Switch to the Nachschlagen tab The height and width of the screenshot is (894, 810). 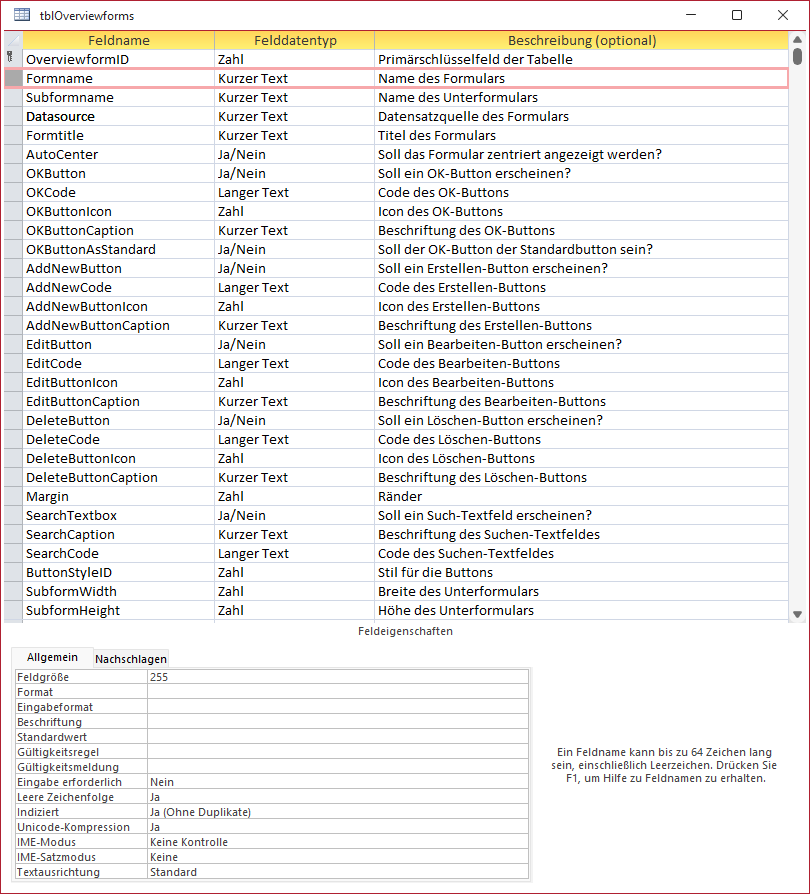(x=130, y=658)
